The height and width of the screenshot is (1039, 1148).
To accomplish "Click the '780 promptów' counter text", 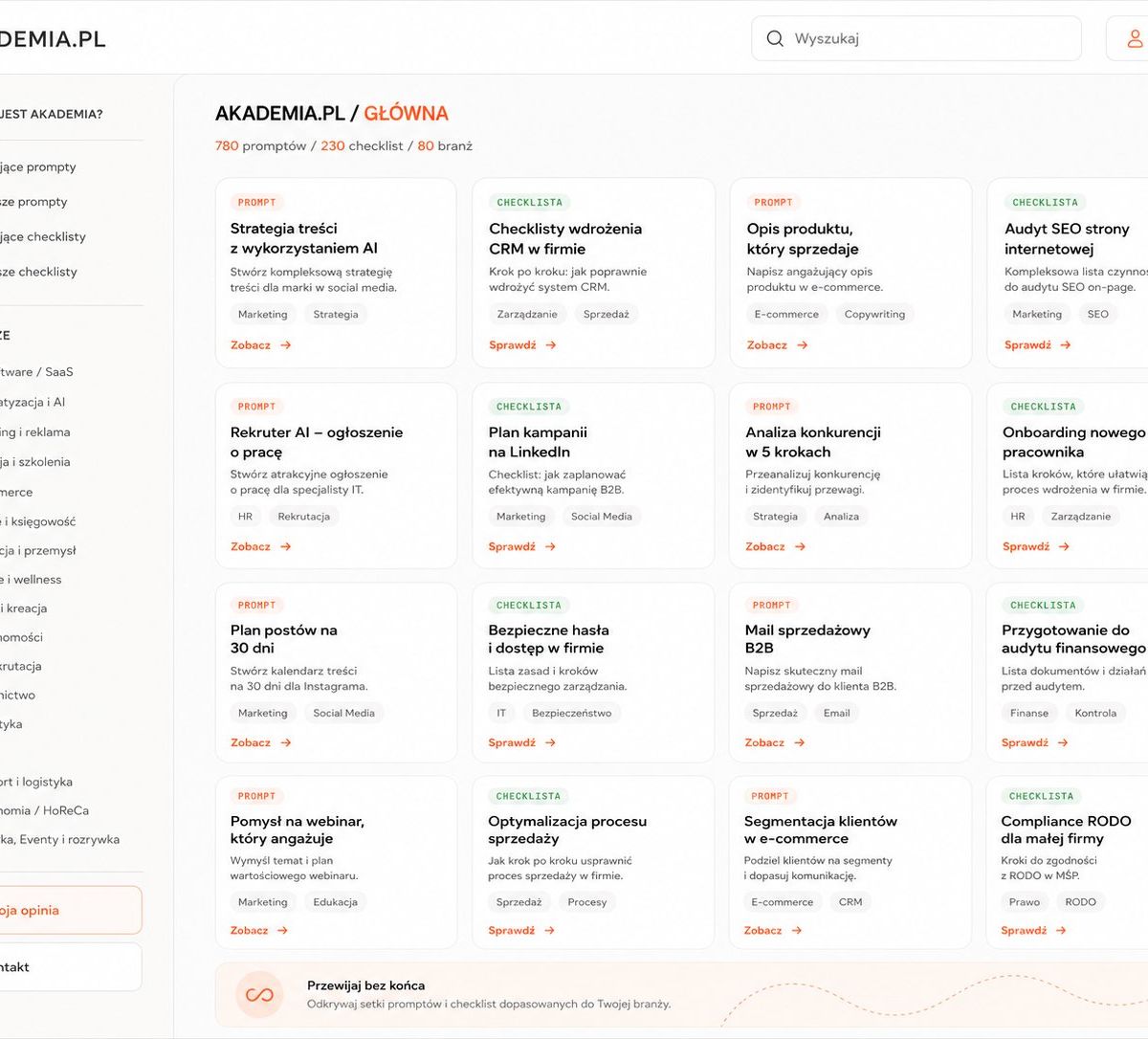I will click(260, 146).
